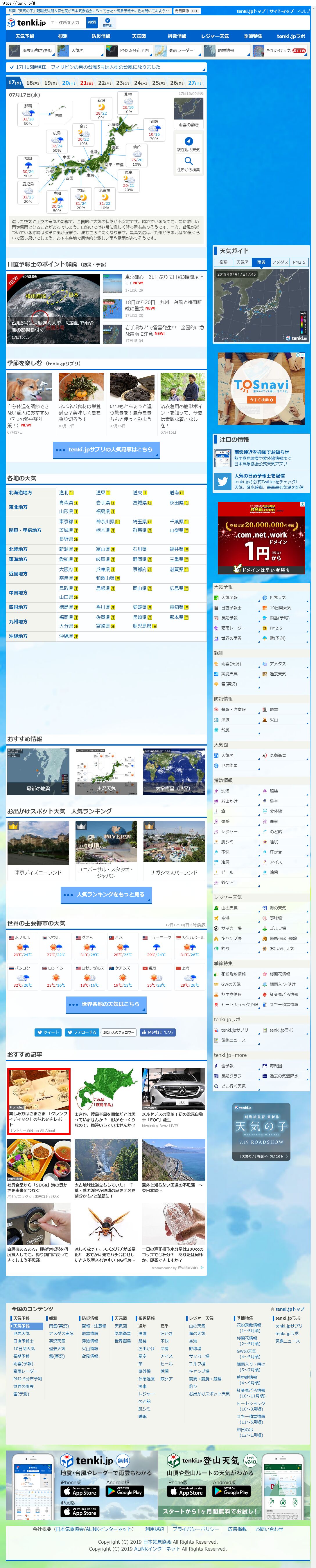Select 21(日) date tab in forecast

87,83
